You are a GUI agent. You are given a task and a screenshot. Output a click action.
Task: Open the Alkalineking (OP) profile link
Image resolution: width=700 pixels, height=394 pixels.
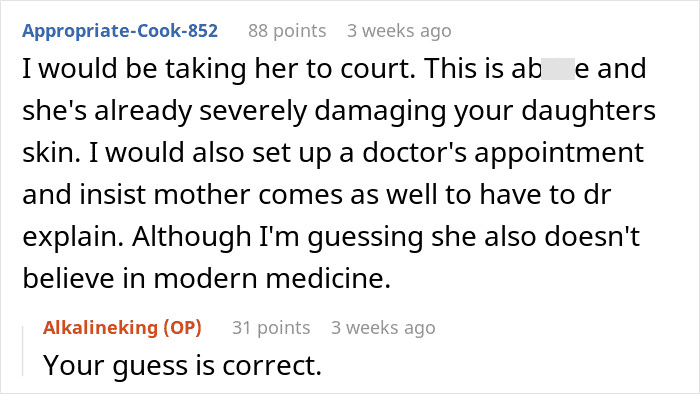click(122, 328)
